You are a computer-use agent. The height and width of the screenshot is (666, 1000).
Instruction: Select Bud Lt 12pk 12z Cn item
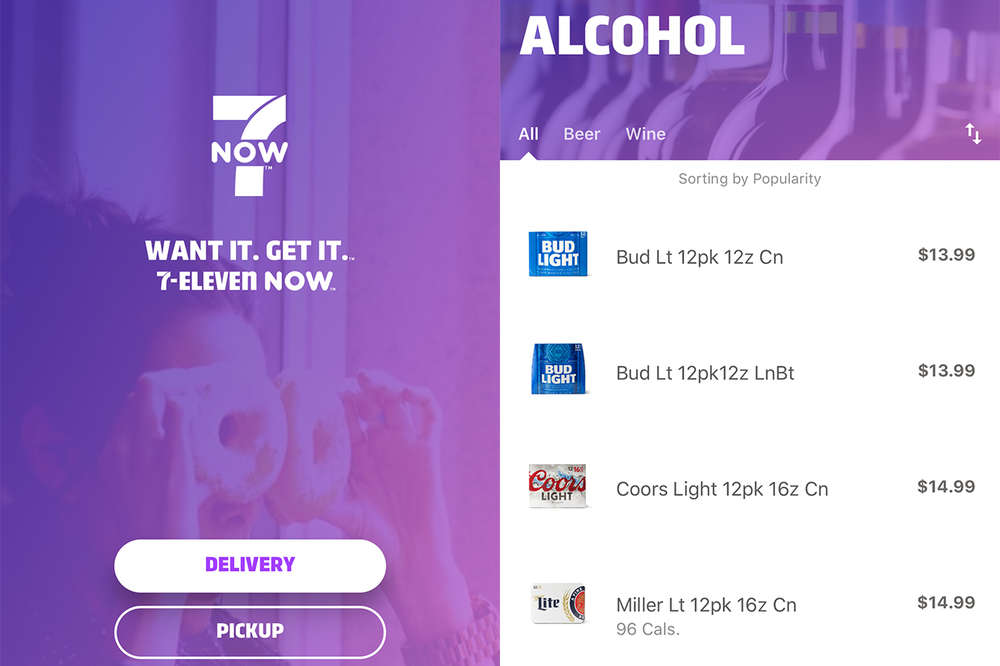[750, 256]
